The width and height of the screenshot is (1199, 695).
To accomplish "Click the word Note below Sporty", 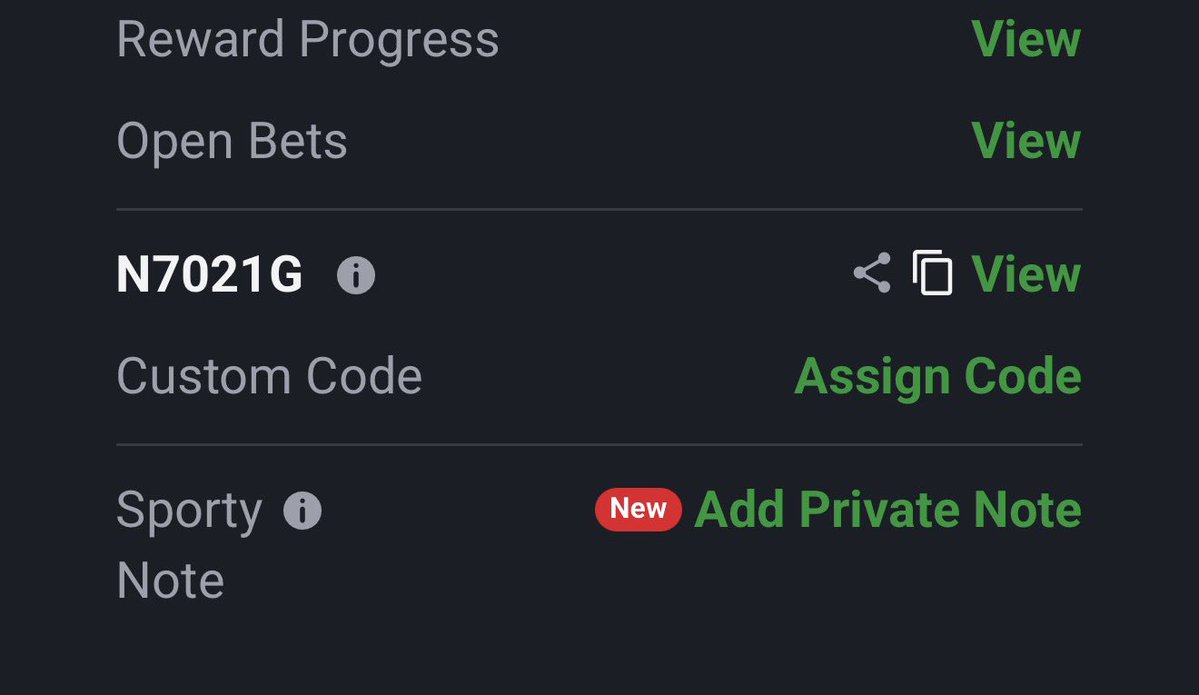I will click(171, 581).
